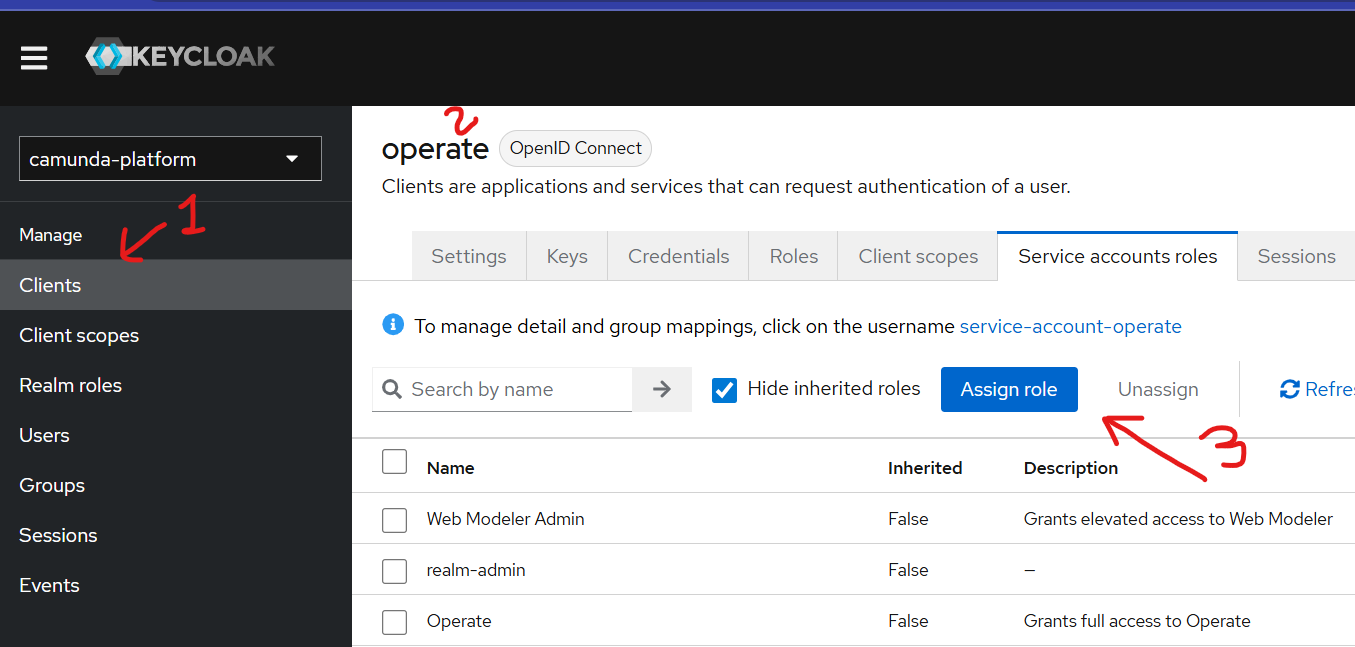
Task: Open the service-account-operate link
Action: pyautogui.click(x=1070, y=327)
